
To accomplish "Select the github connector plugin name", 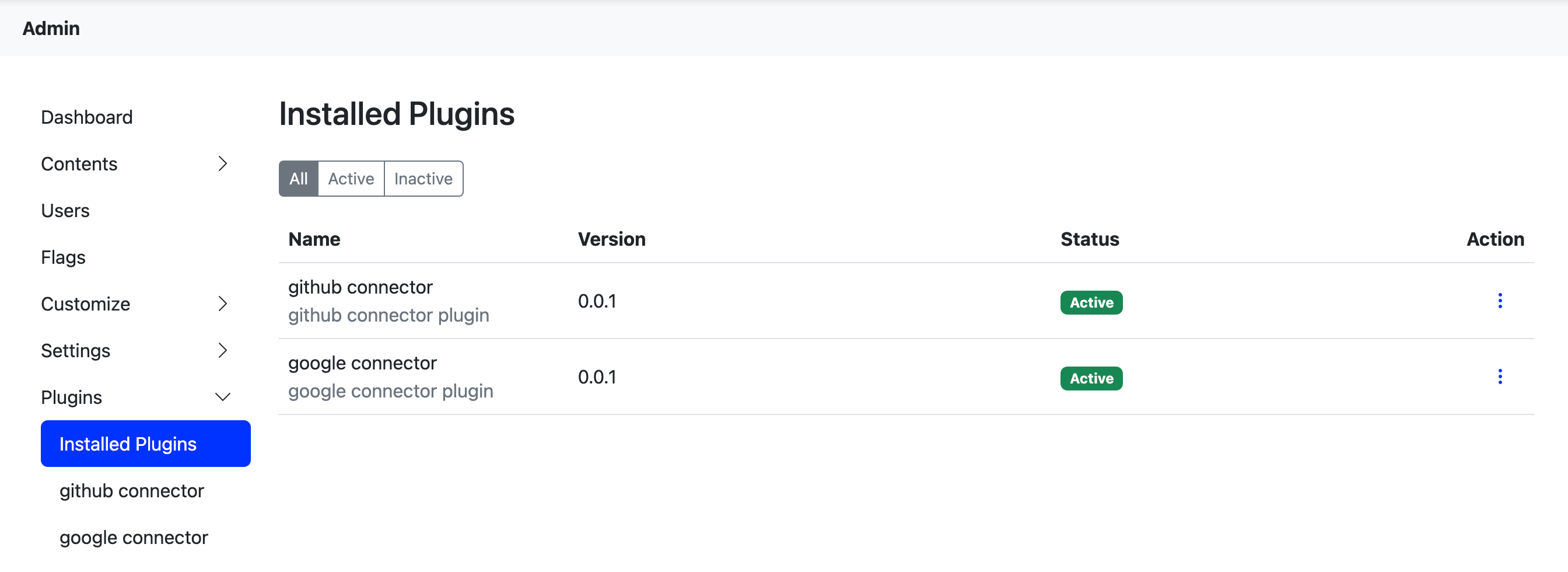I will pyautogui.click(x=361, y=287).
